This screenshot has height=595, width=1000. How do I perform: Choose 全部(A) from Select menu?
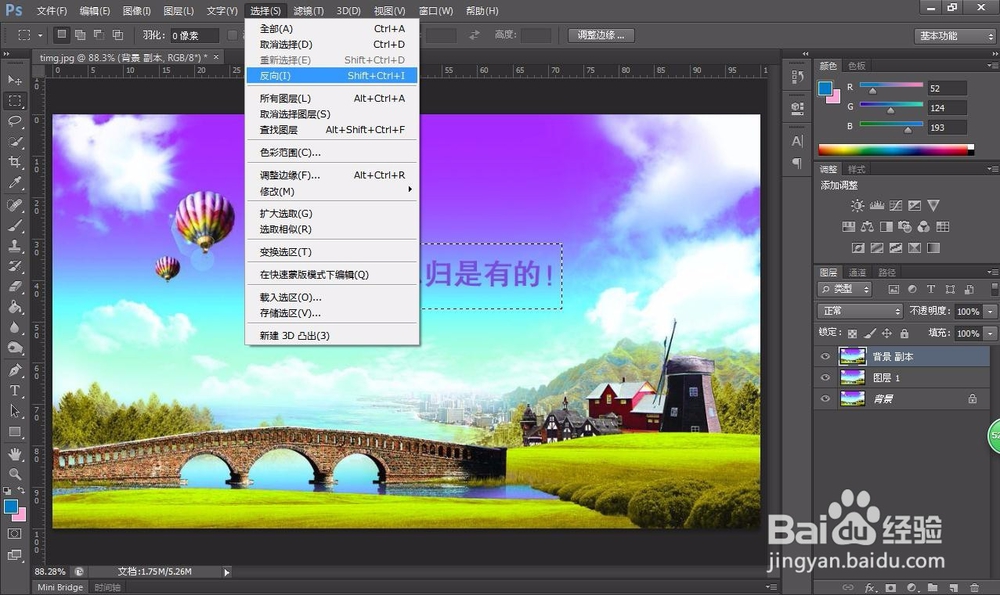coord(332,29)
